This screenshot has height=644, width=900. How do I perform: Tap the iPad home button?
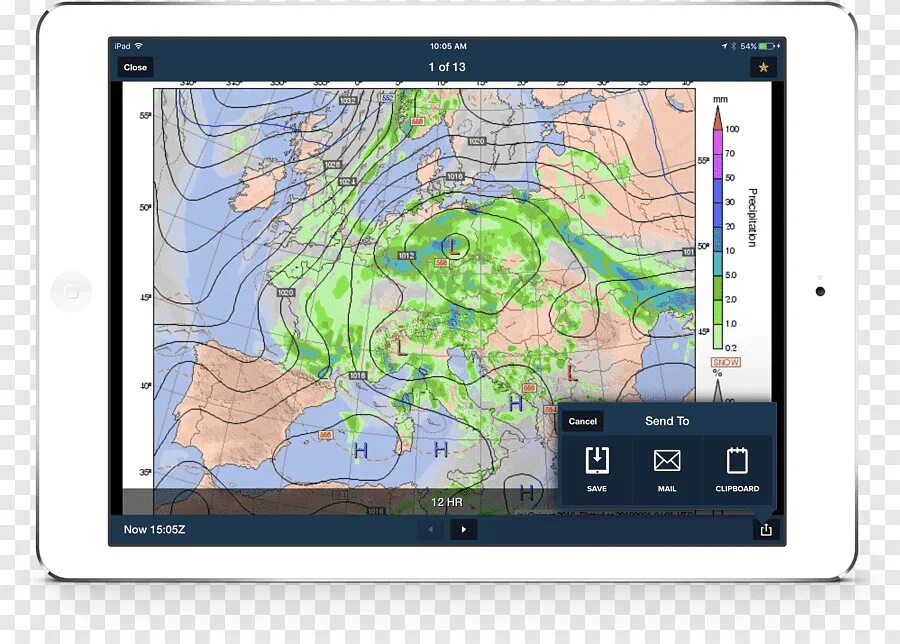pyautogui.click(x=71, y=292)
